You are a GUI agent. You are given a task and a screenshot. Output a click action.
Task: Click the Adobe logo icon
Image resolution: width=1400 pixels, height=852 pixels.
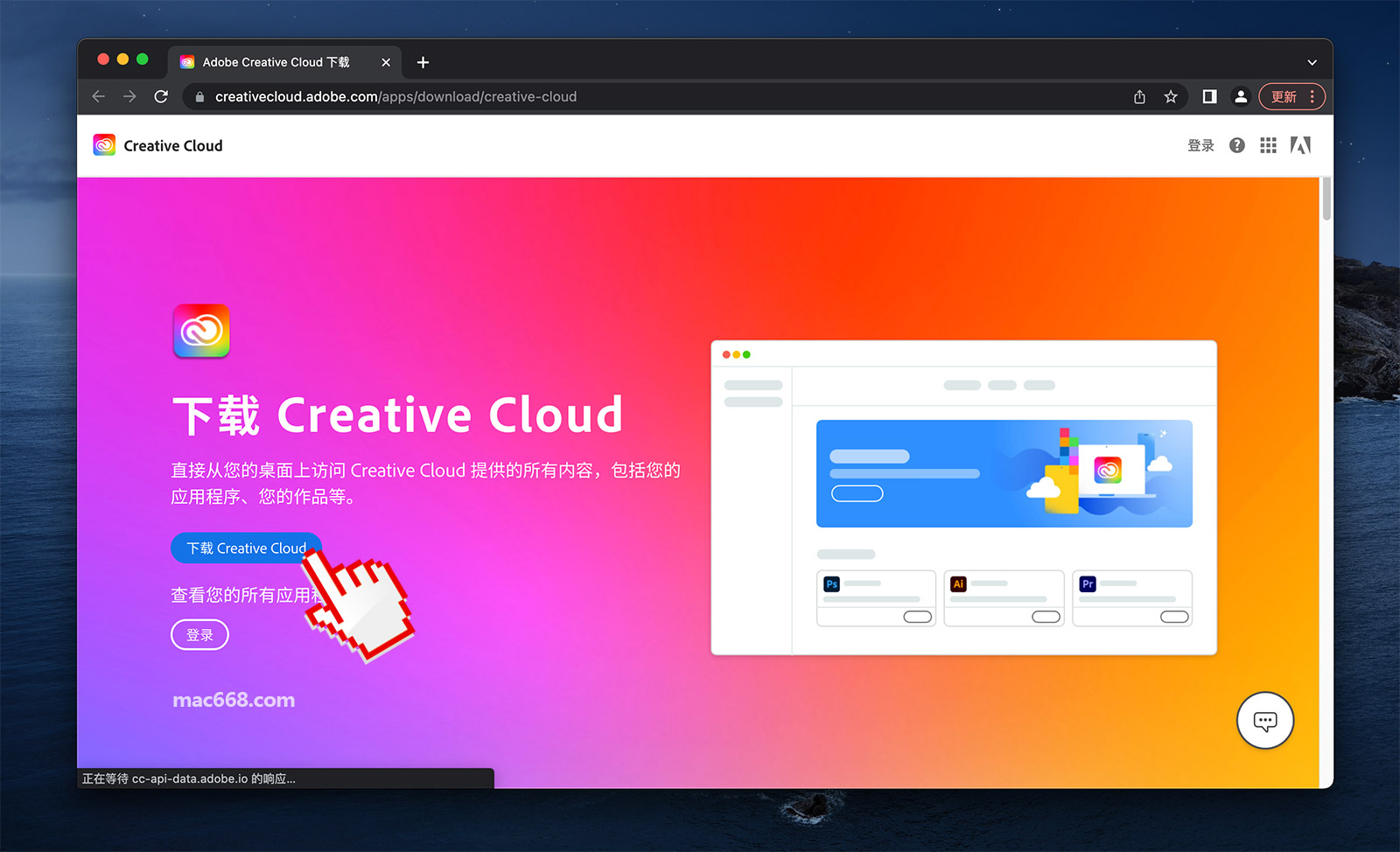(1300, 145)
